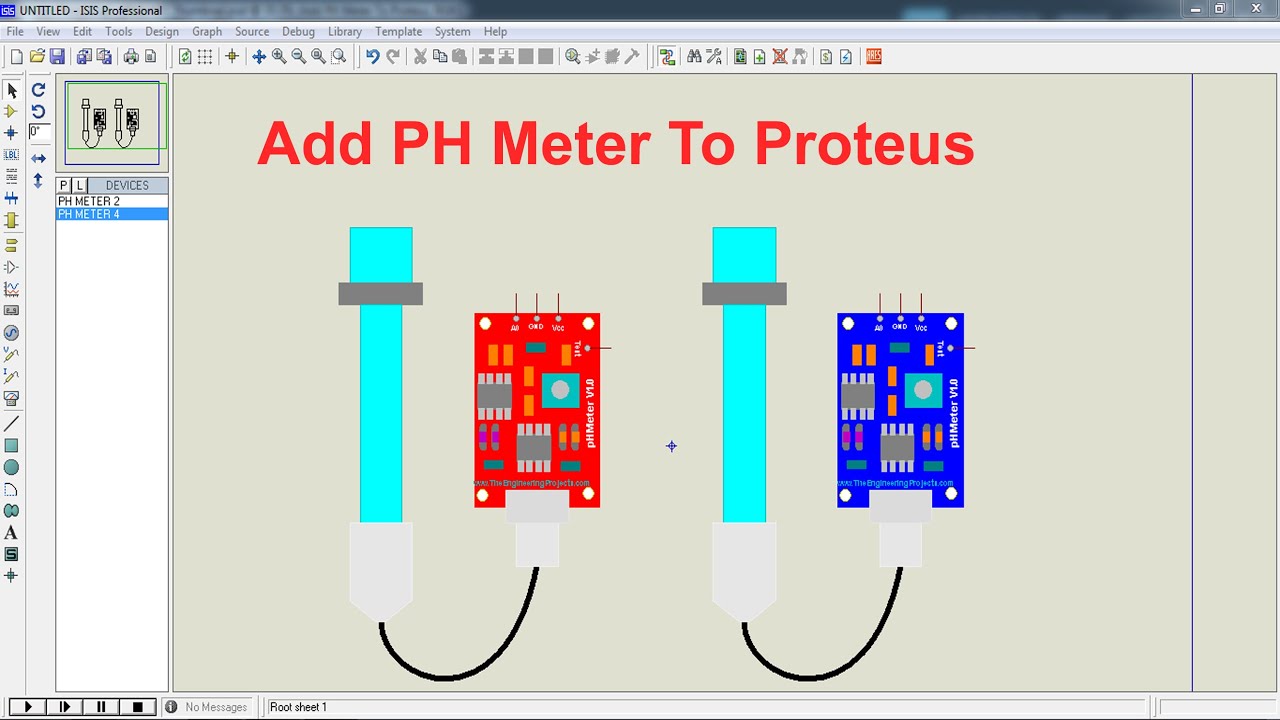Zoom out of the schematic
Screen dimensions: 1280x720
point(298,57)
